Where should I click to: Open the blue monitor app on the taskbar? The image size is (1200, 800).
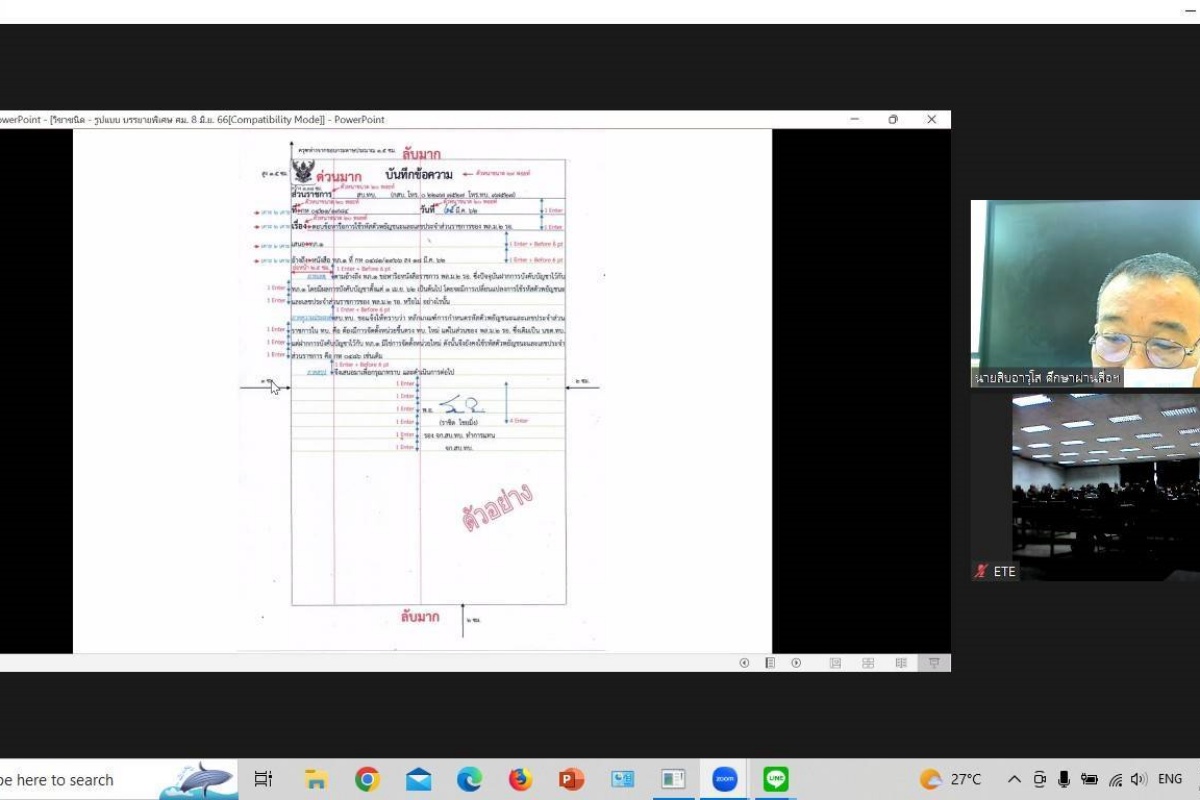pos(622,779)
